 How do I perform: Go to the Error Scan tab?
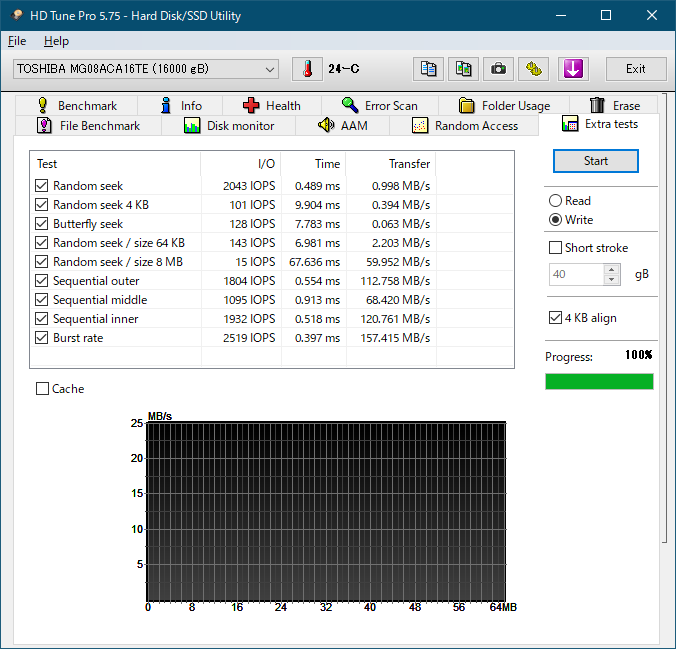click(379, 106)
